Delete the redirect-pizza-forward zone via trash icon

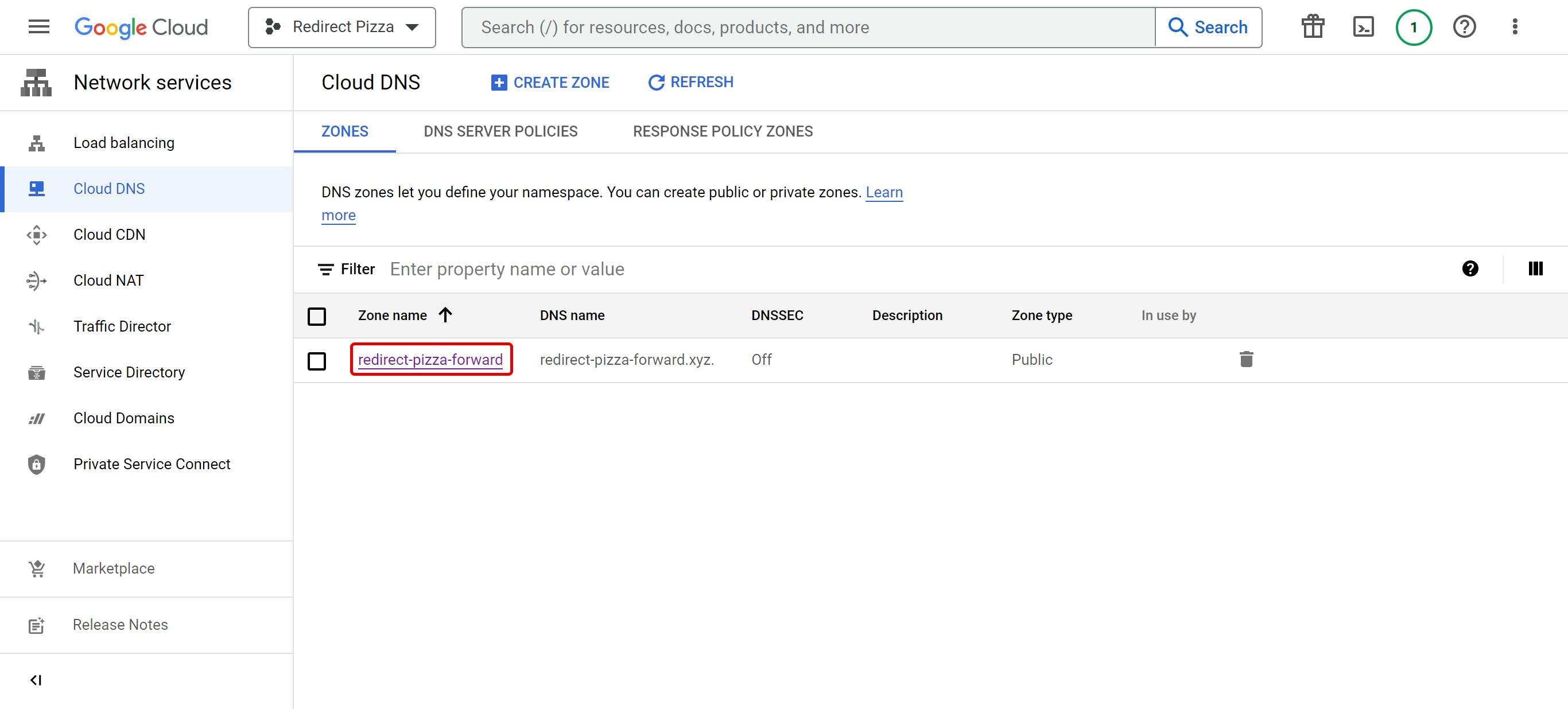[1246, 359]
